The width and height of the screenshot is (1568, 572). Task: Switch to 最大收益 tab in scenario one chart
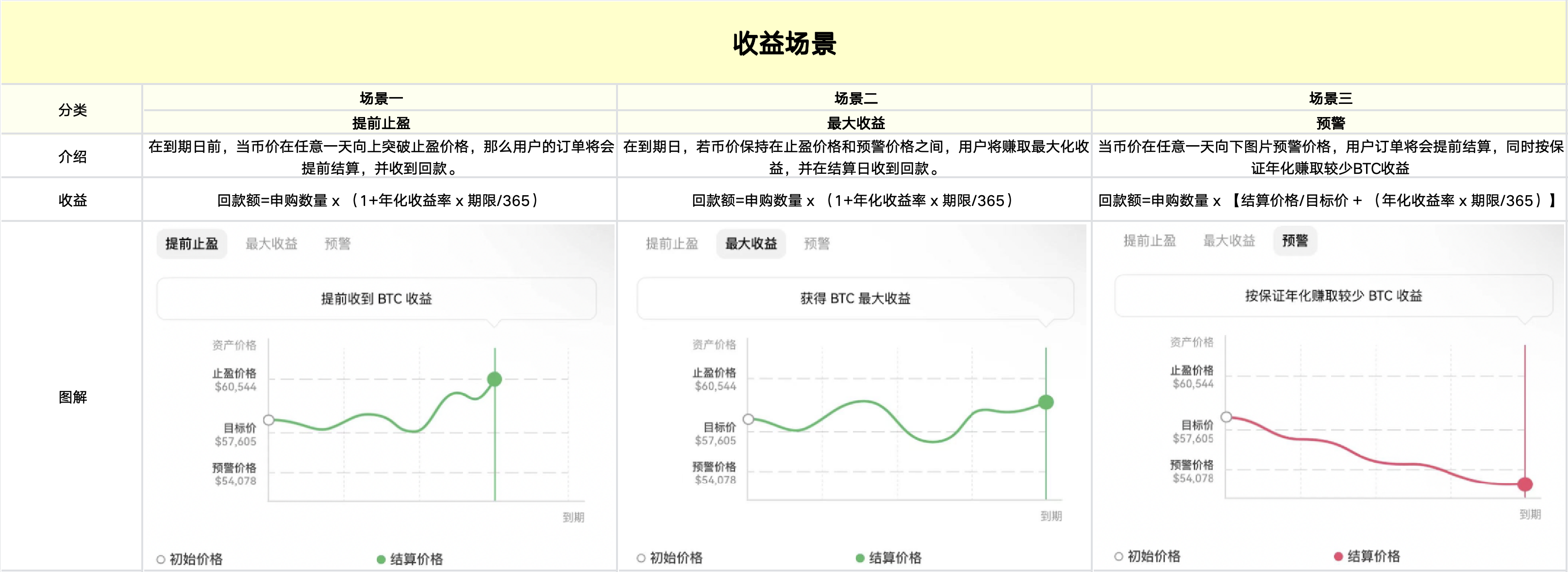[271, 244]
